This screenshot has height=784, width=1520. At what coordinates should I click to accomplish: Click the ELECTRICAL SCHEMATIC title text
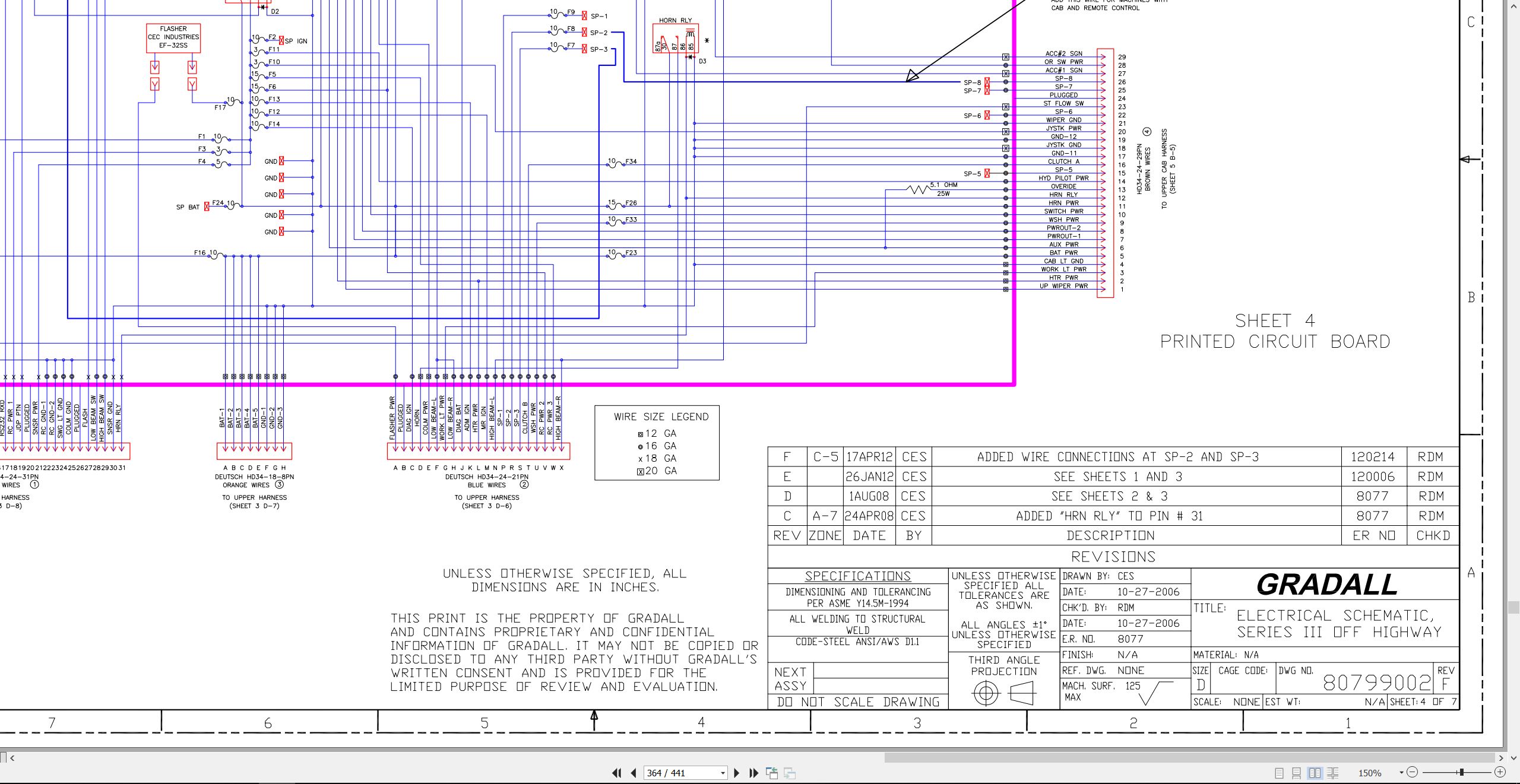pyautogui.click(x=1338, y=624)
